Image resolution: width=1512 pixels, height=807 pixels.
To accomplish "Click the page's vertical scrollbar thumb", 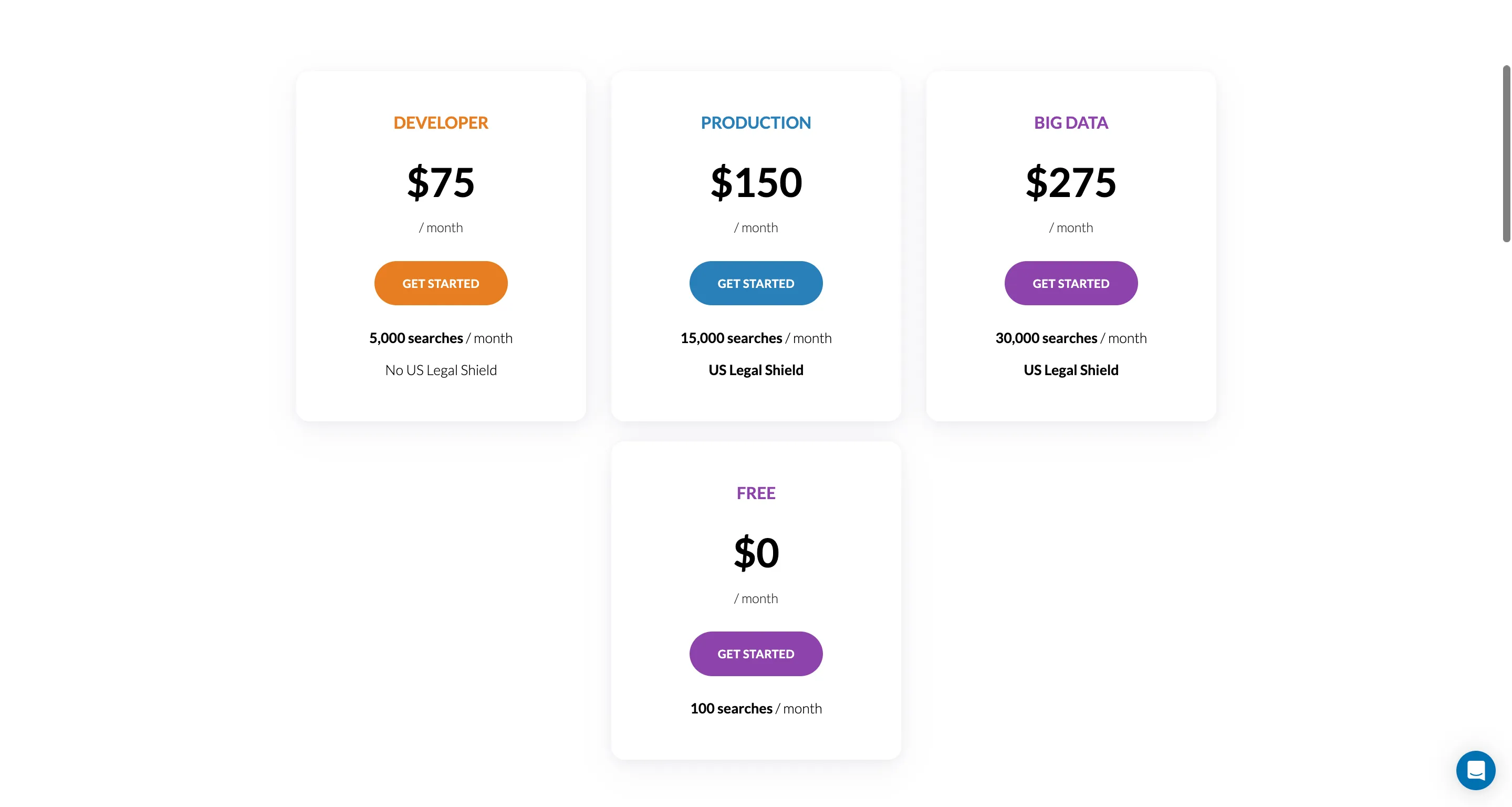I will click(x=1506, y=154).
